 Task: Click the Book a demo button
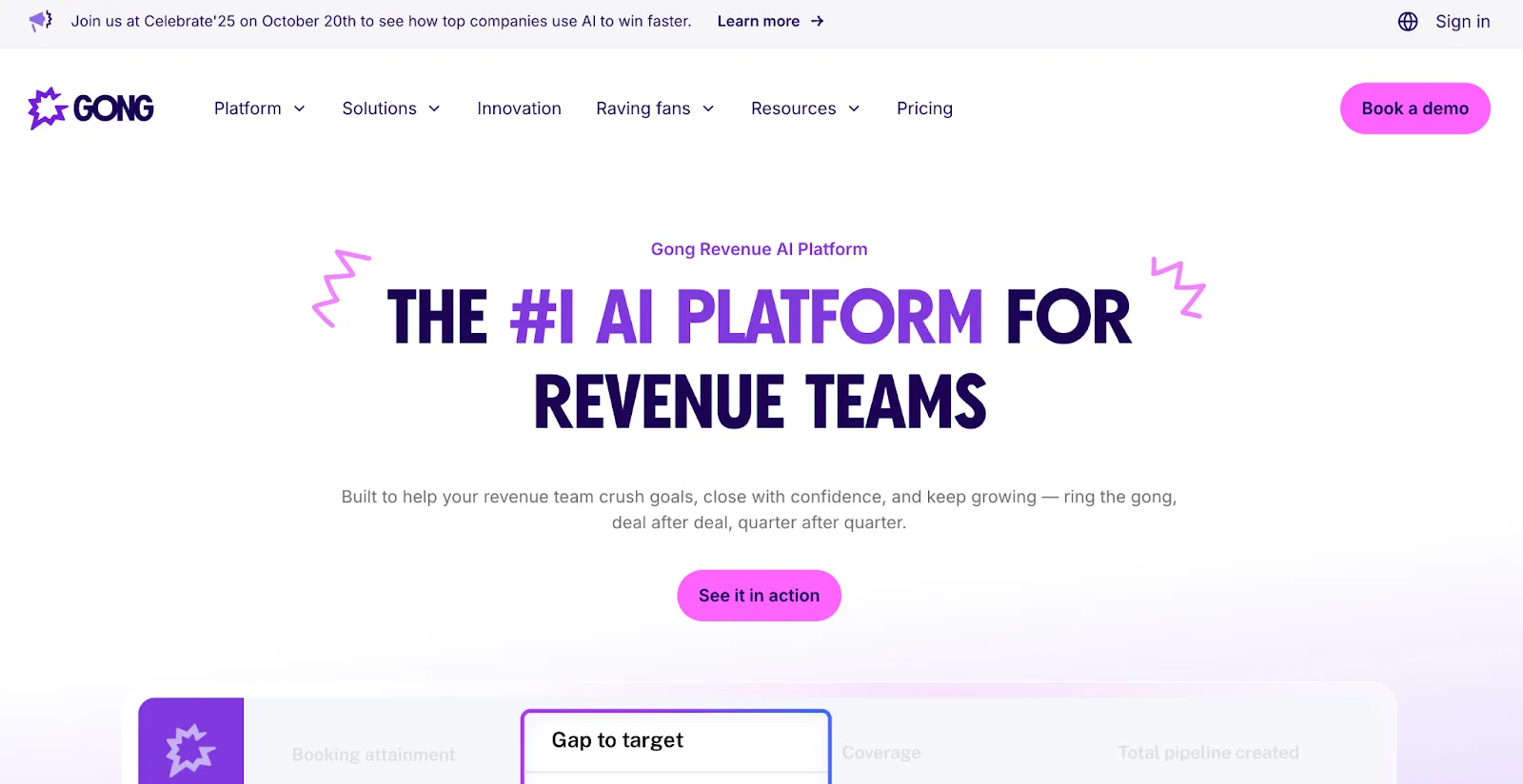(x=1414, y=108)
